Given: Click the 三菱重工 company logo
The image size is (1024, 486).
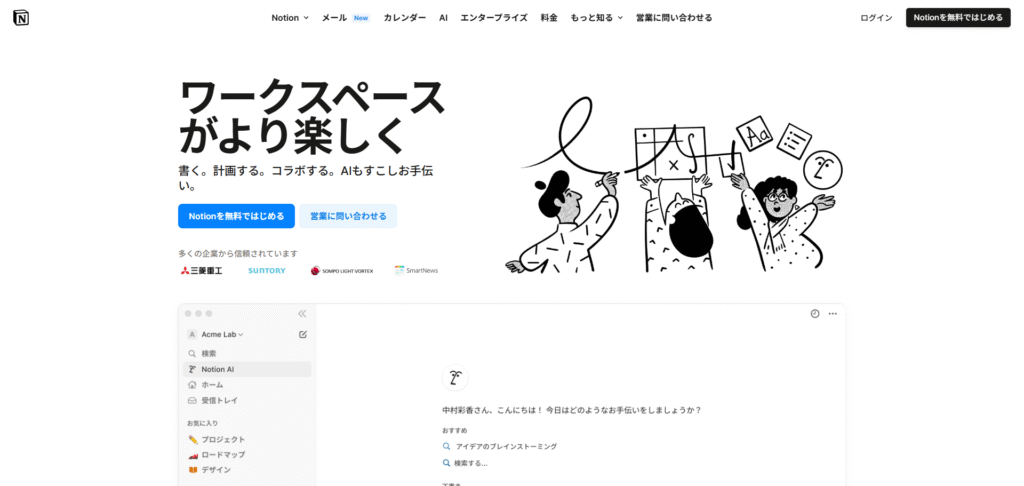Looking at the screenshot, I should [201, 270].
